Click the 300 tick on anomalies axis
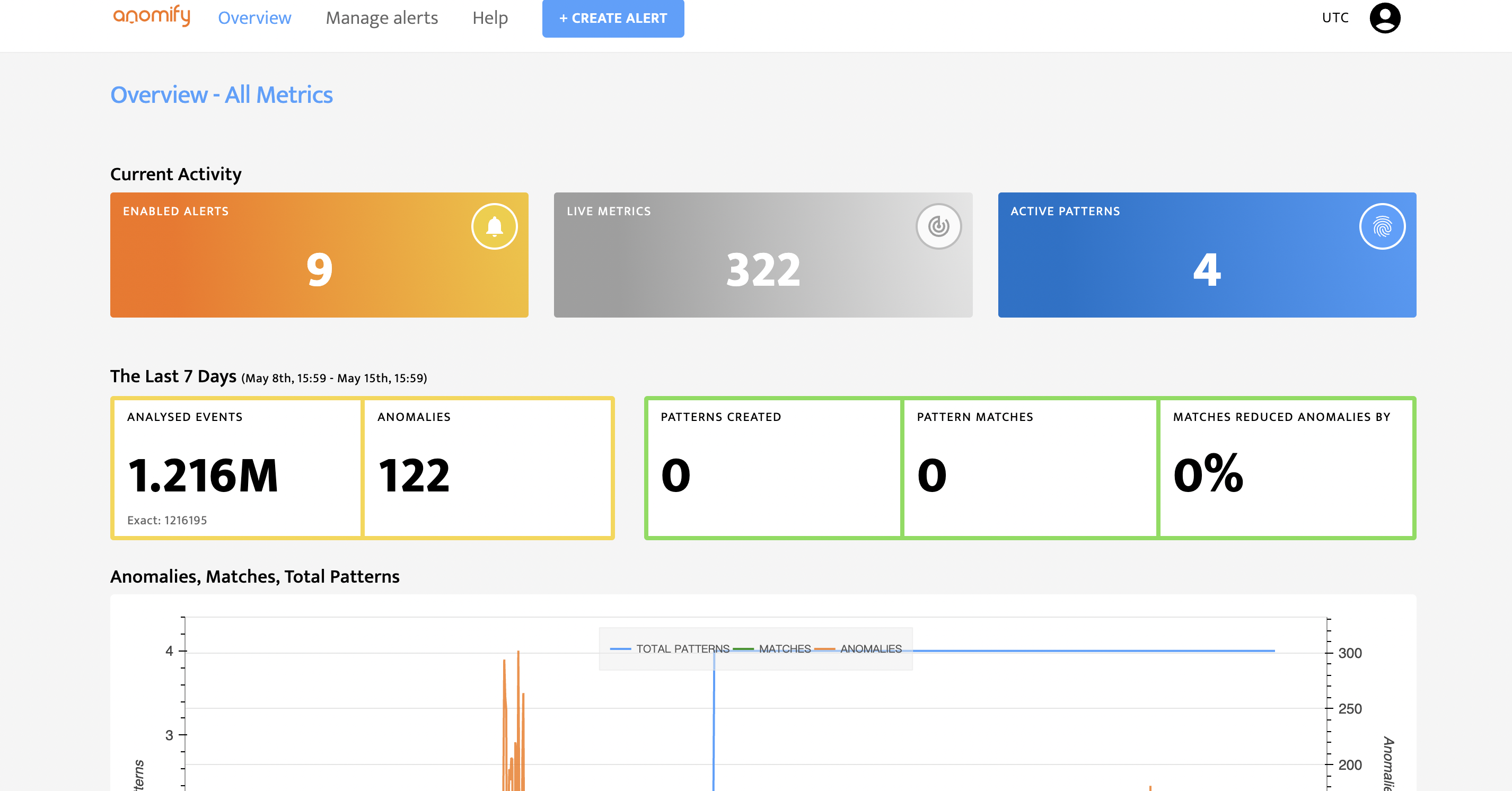The image size is (1512, 791). point(1349,653)
